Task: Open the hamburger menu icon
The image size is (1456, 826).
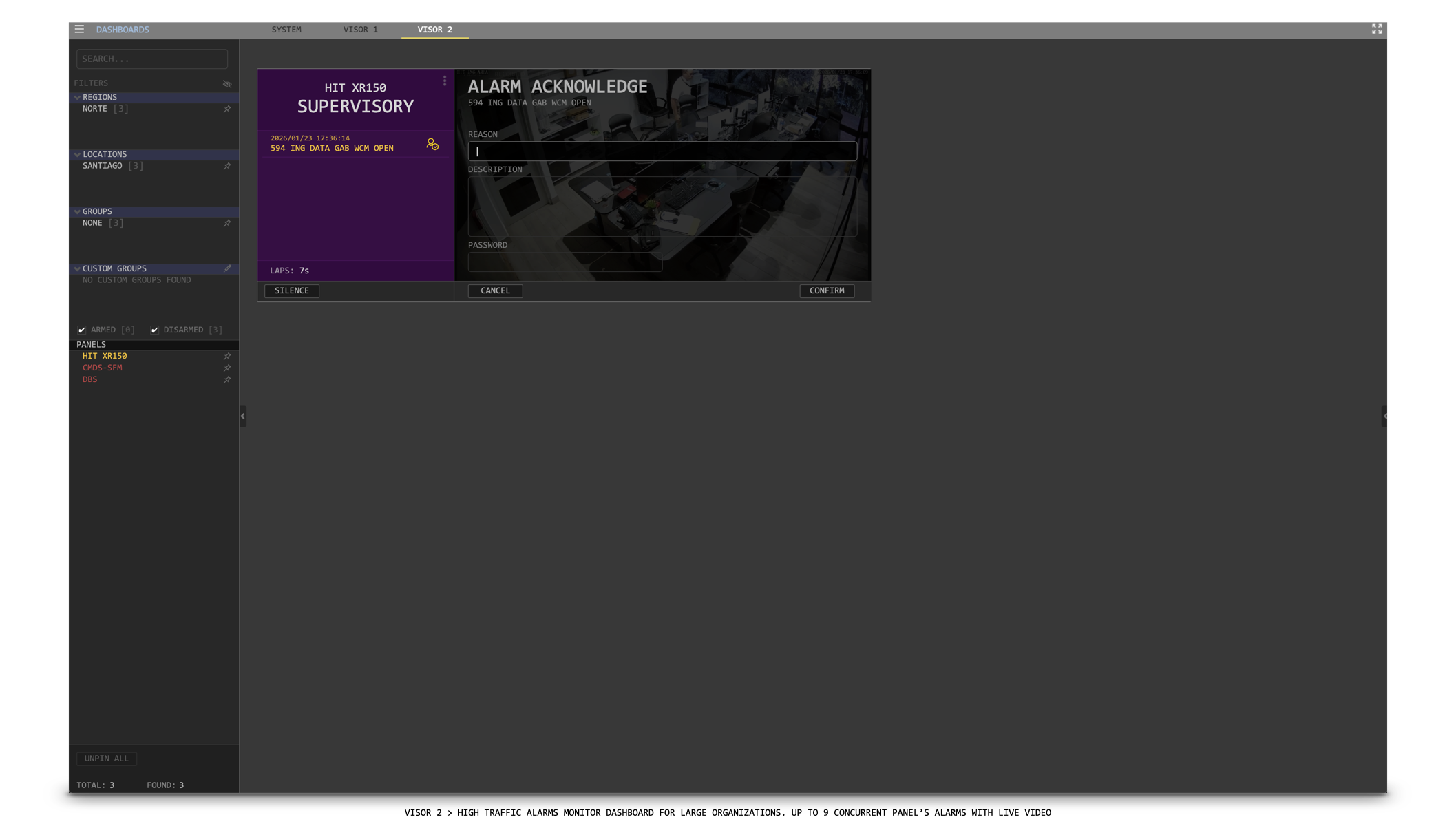Action: (x=79, y=29)
